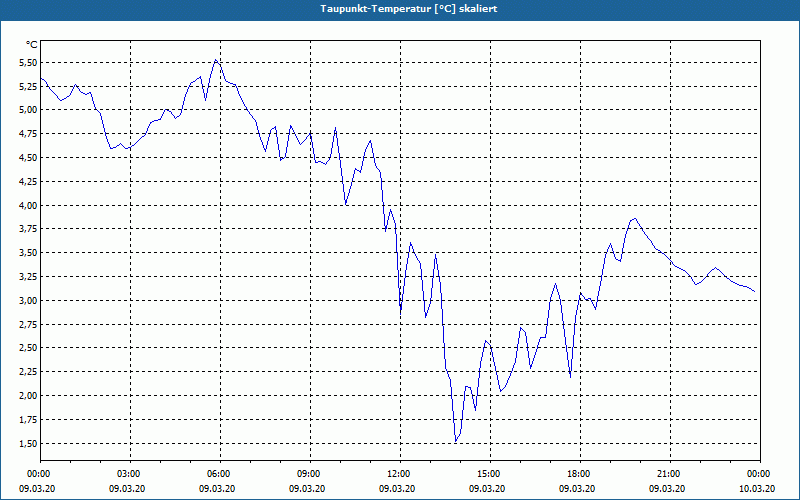Screen dimensions: 800x500
Task: Click the 5,00 y-axis value
Action: [28, 110]
